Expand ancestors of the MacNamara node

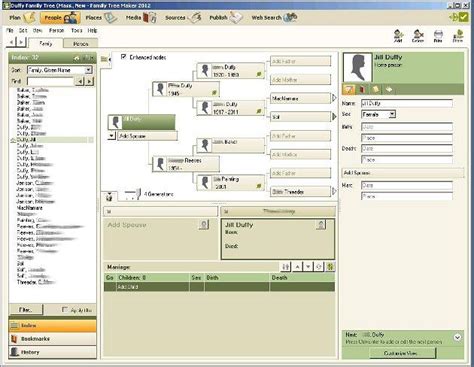pyautogui.click(x=334, y=98)
